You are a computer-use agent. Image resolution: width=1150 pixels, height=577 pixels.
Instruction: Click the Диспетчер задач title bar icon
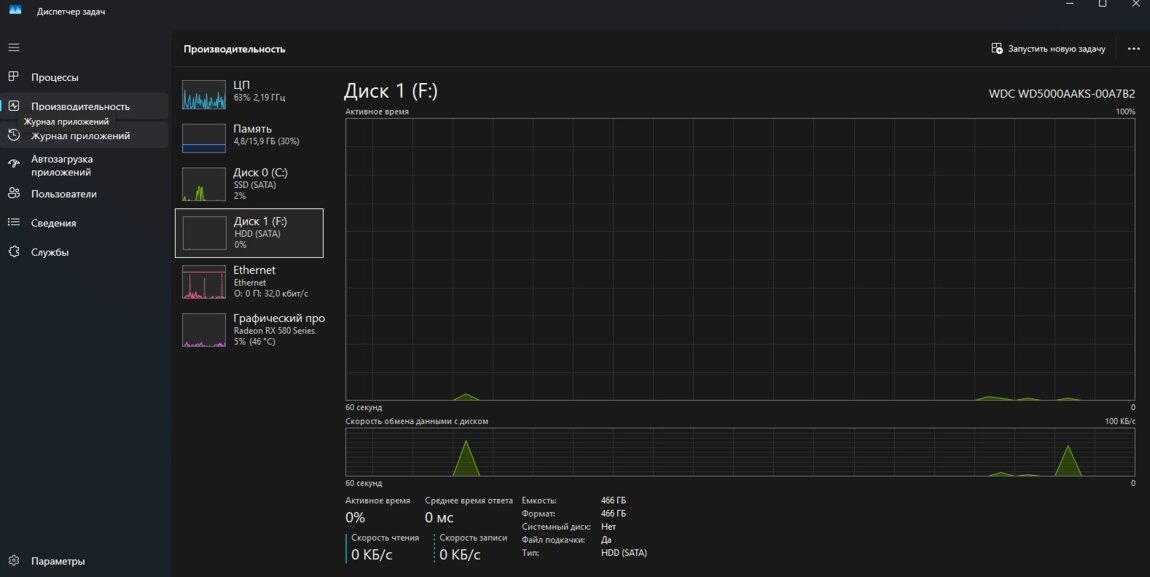(15, 10)
